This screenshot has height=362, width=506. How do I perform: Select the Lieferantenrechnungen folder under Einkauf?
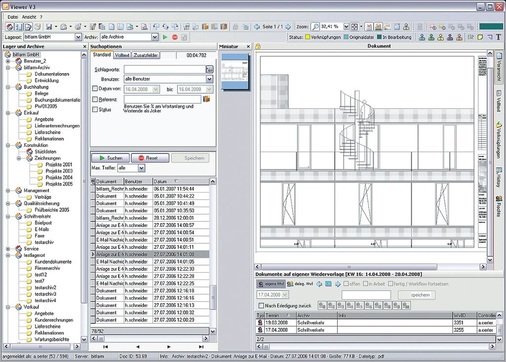tap(57, 126)
